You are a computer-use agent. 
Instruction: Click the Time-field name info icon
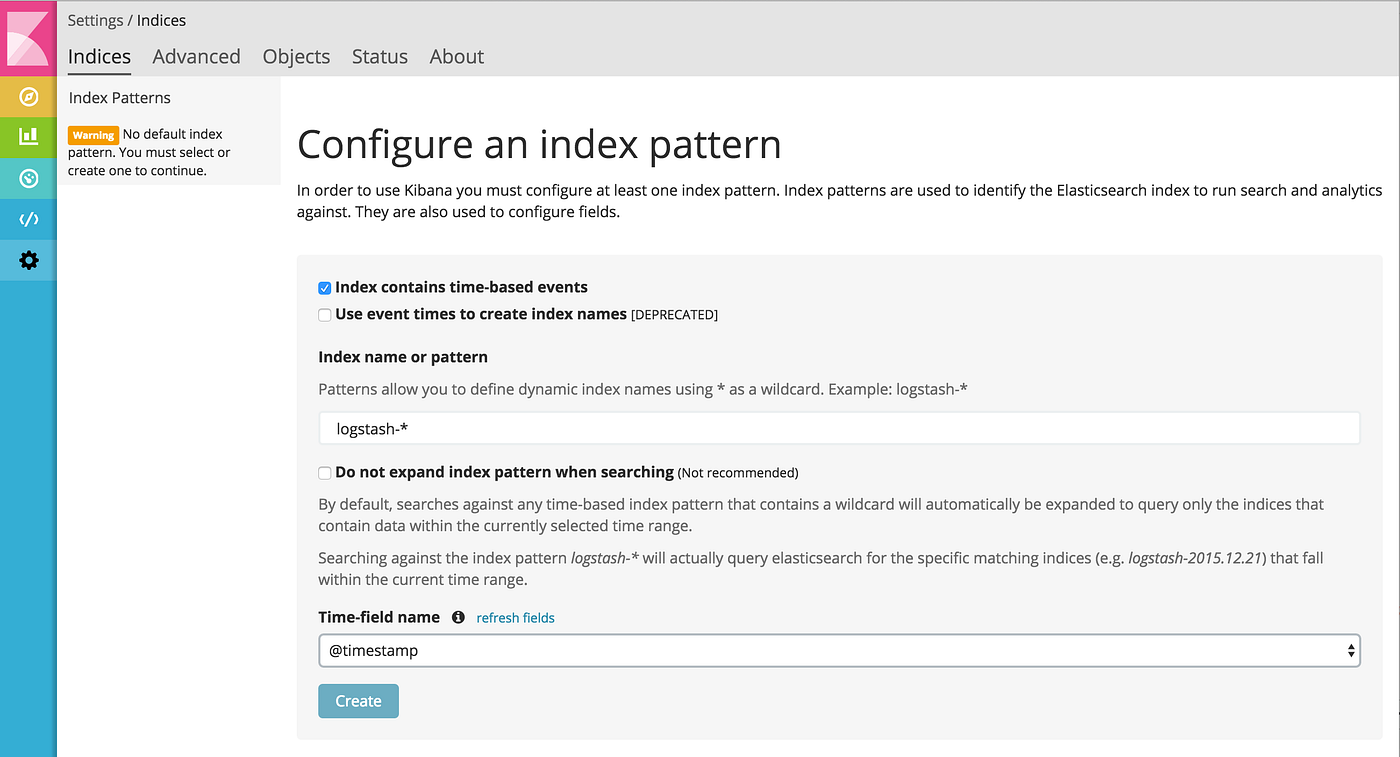(x=458, y=618)
